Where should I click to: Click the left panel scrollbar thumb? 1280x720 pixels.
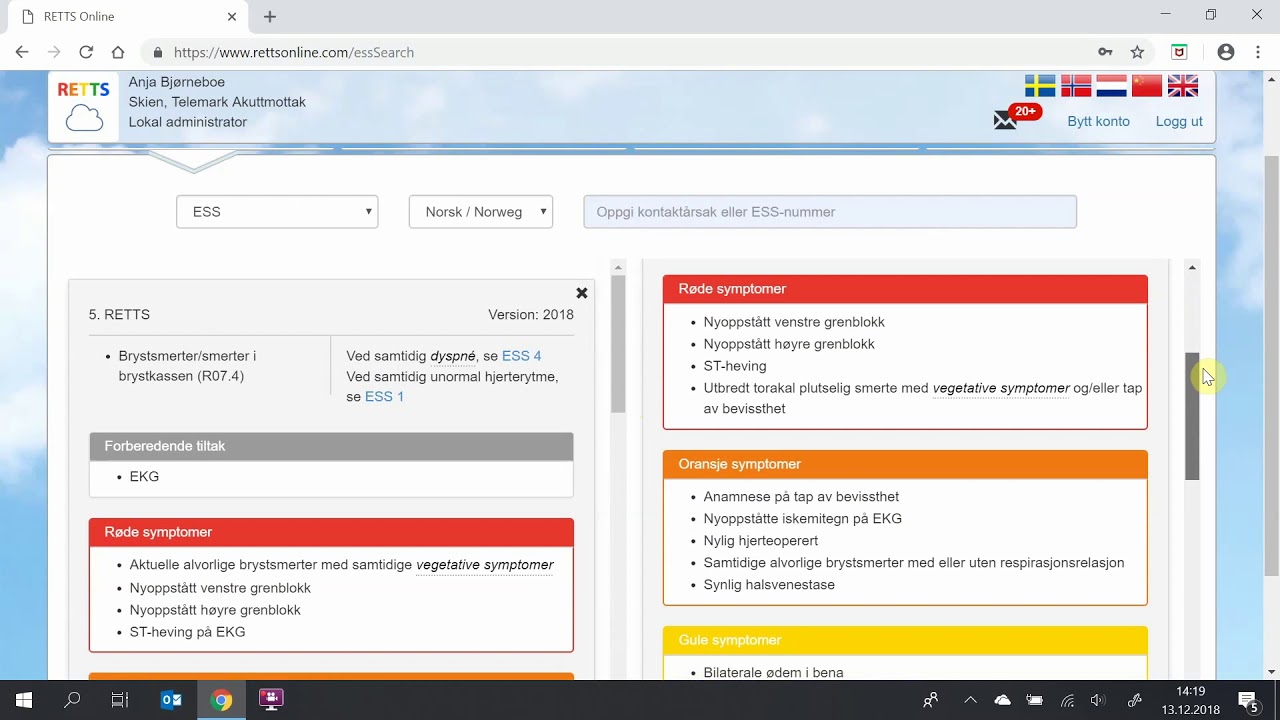[618, 344]
